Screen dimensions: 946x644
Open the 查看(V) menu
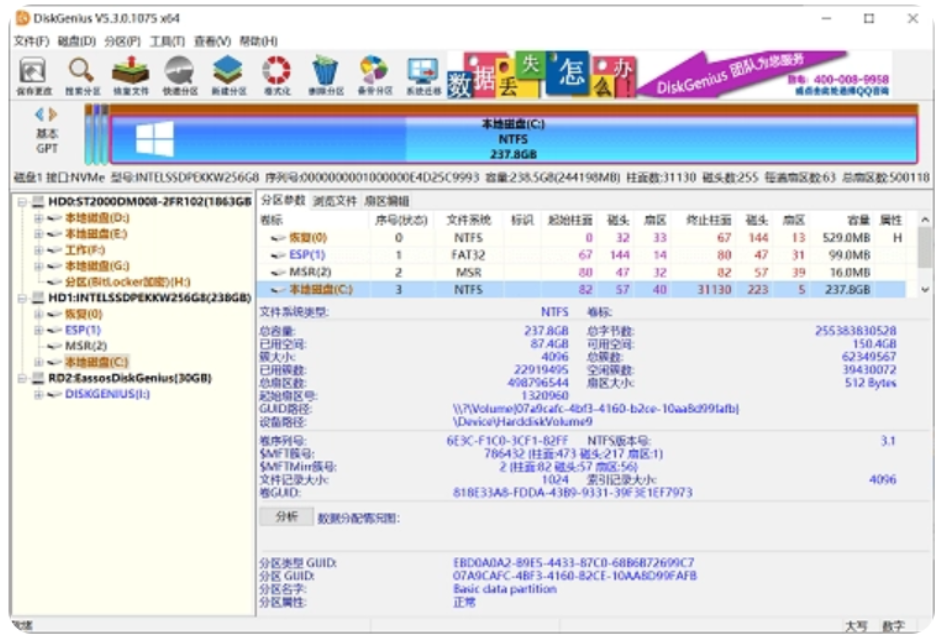tap(212, 41)
